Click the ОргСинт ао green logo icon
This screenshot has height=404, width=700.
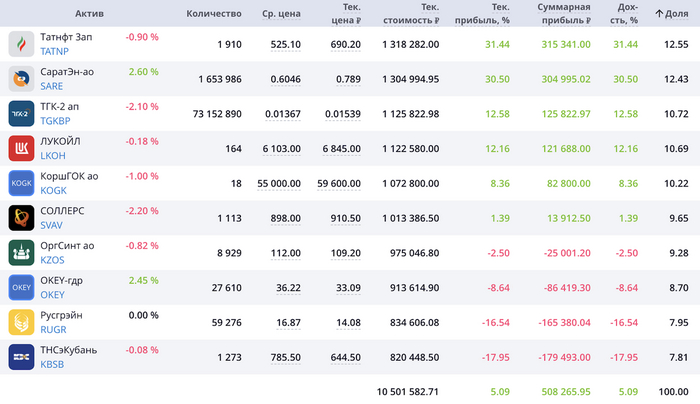click(x=22, y=253)
